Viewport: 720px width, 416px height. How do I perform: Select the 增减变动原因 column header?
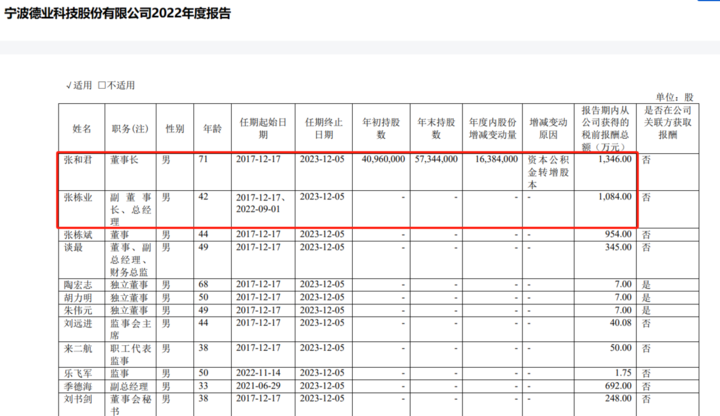click(548, 129)
